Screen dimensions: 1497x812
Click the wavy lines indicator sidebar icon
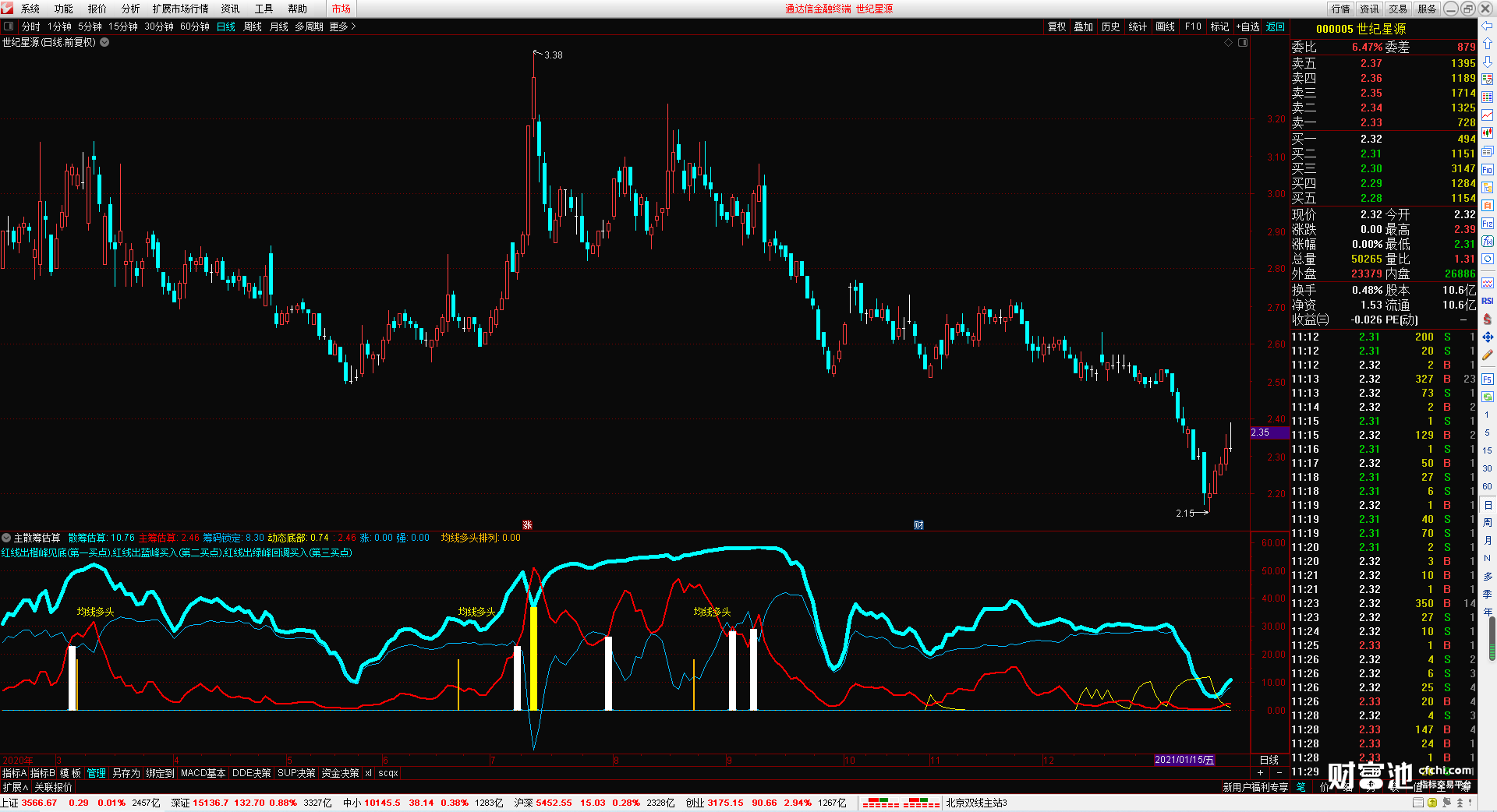tap(1488, 283)
